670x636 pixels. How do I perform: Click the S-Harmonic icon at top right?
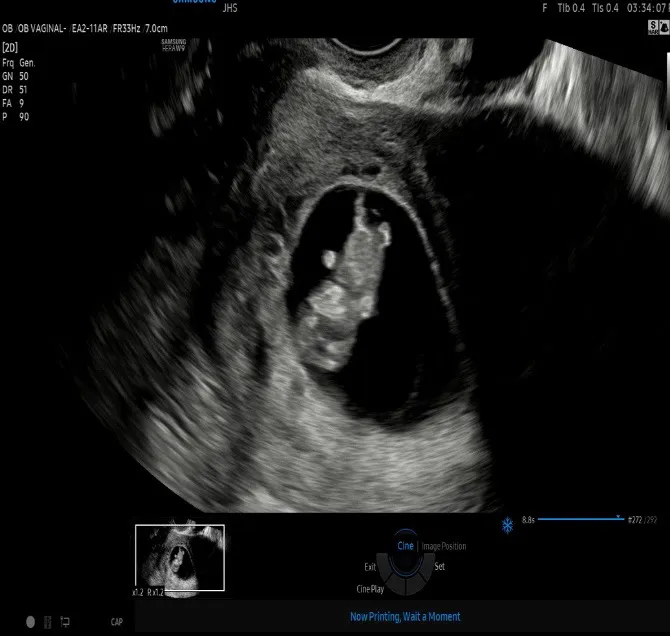click(653, 27)
